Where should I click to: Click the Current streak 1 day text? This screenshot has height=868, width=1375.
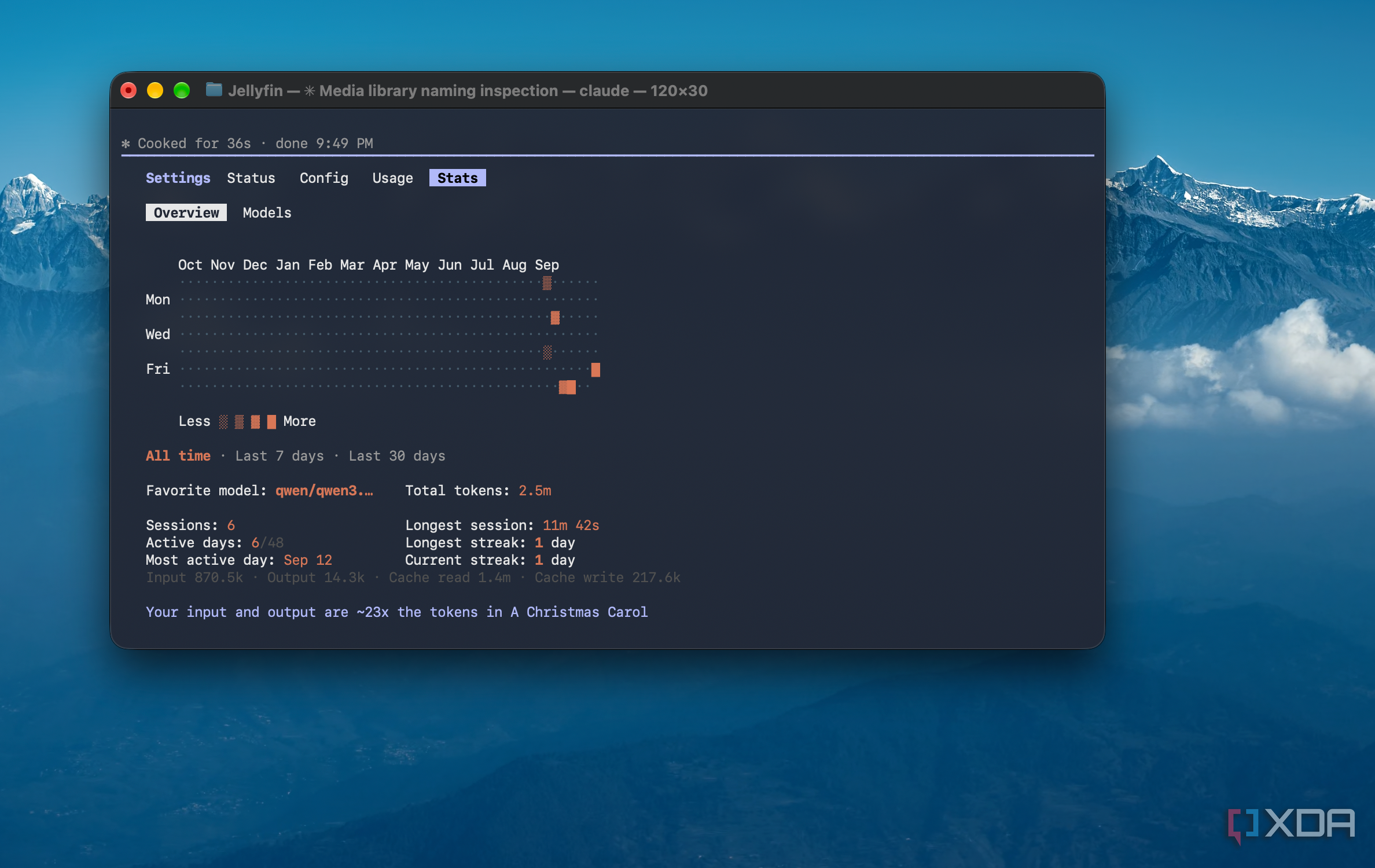[x=490, y=560]
